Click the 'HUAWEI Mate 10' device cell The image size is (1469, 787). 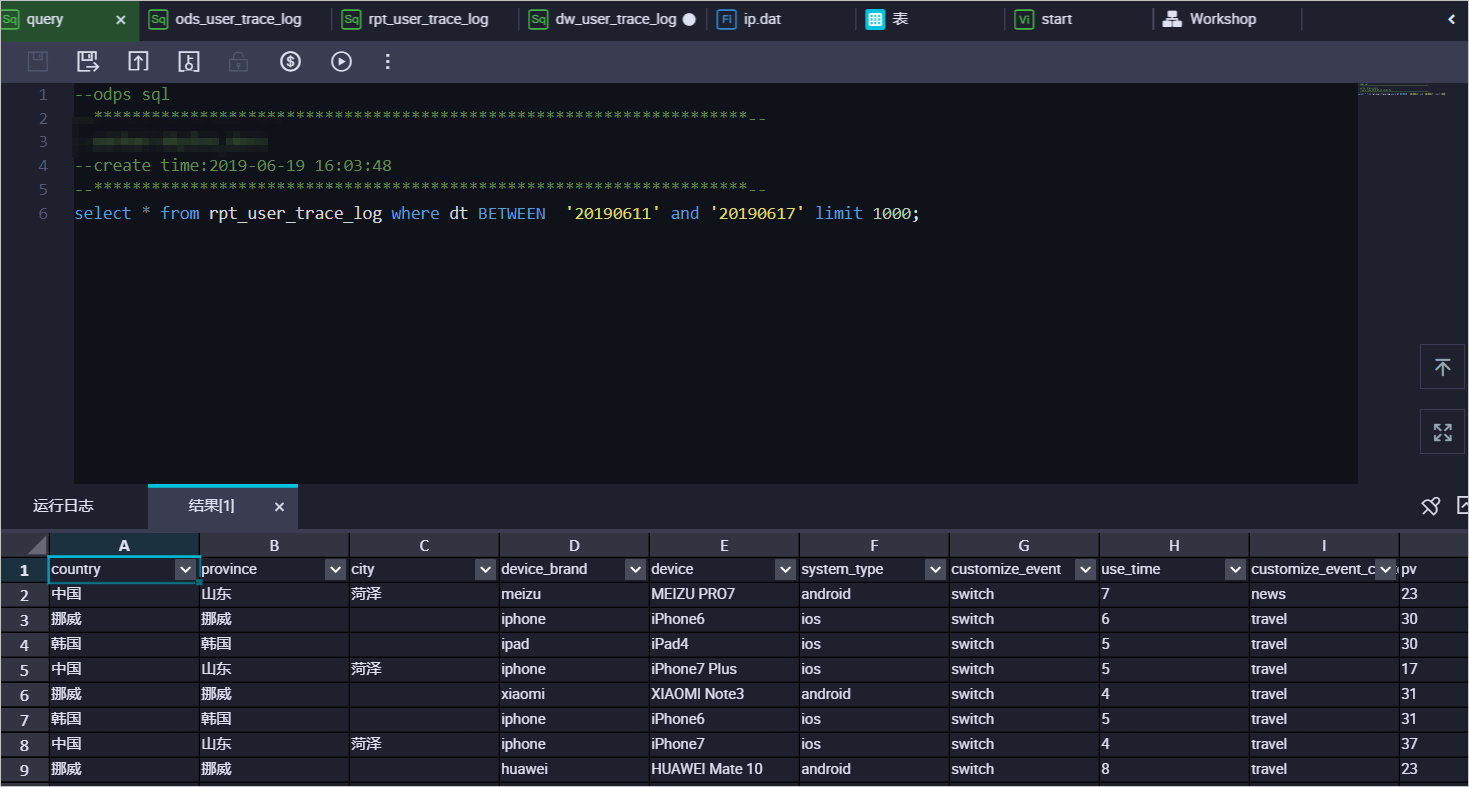[x=724, y=769]
